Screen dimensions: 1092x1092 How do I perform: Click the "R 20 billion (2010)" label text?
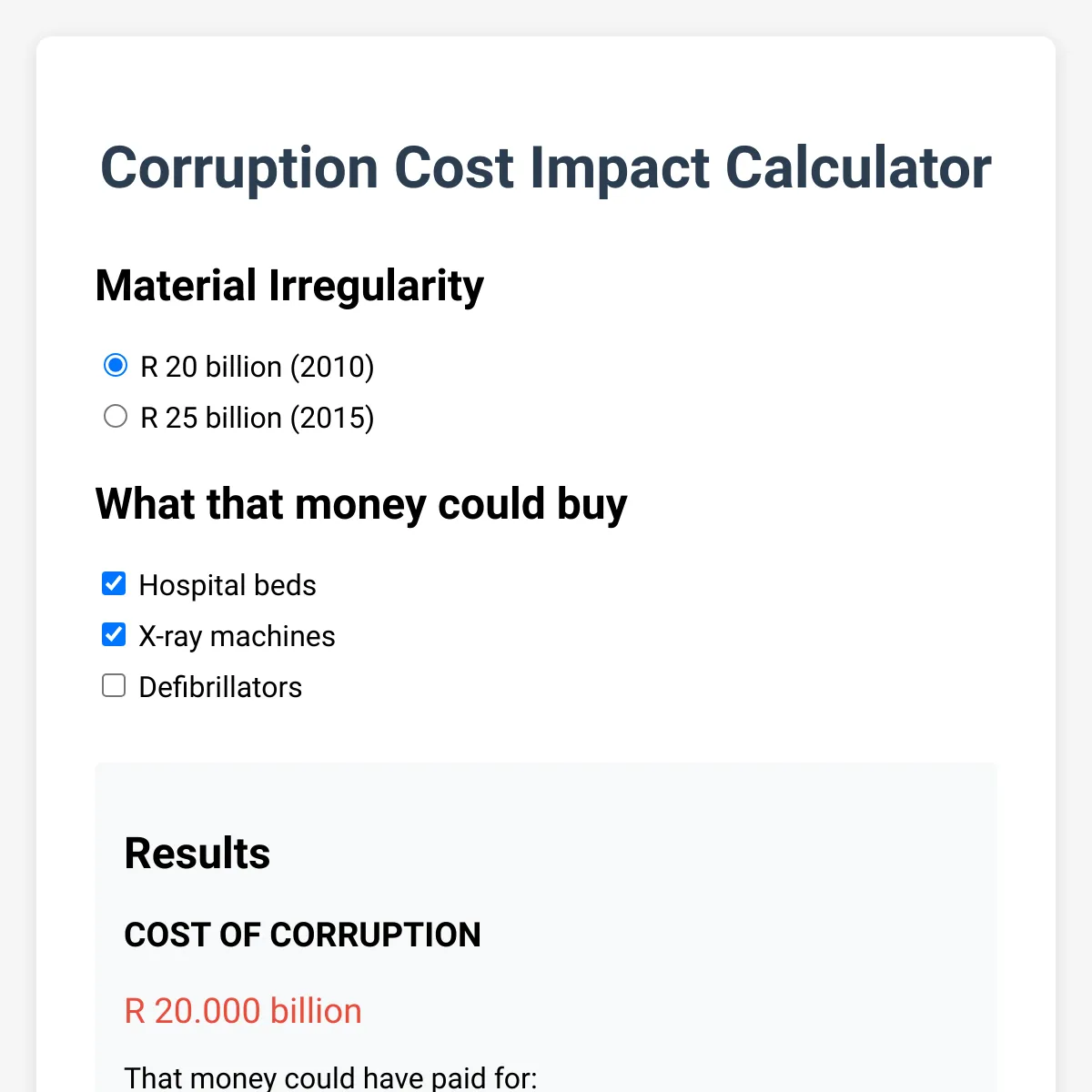(x=258, y=367)
